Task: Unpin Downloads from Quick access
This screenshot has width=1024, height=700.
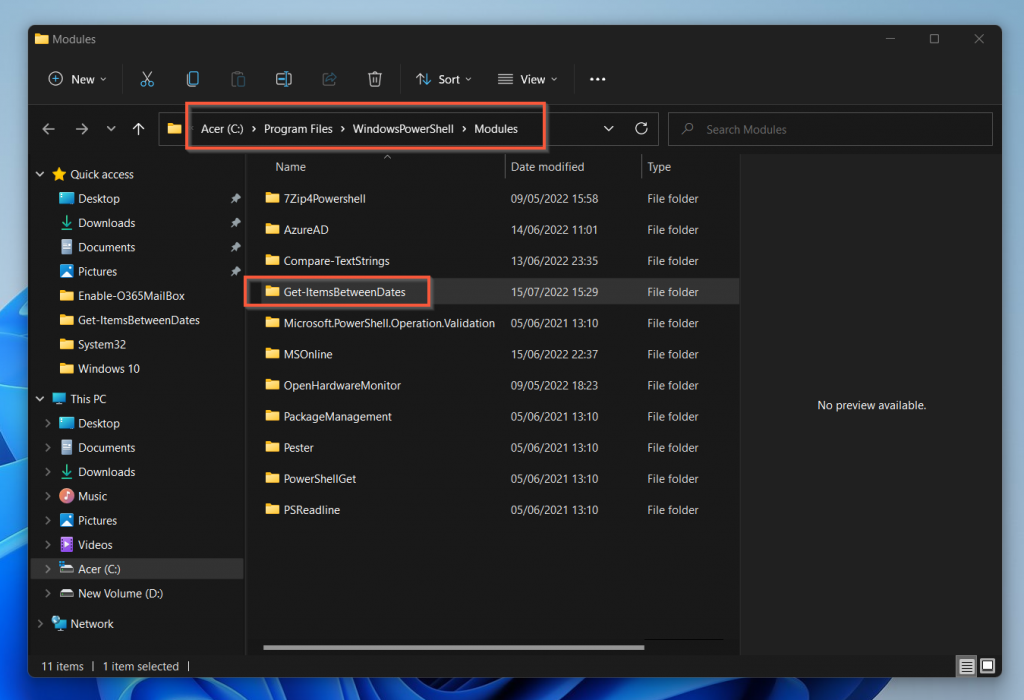Action: [236, 223]
